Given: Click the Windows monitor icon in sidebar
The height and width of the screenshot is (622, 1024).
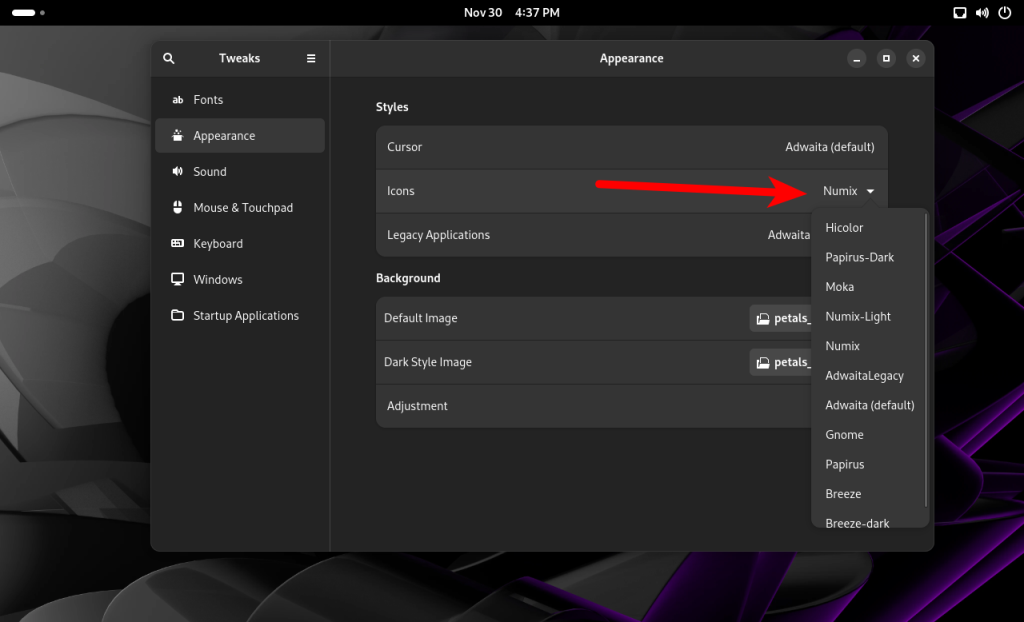Looking at the screenshot, I should (178, 280).
